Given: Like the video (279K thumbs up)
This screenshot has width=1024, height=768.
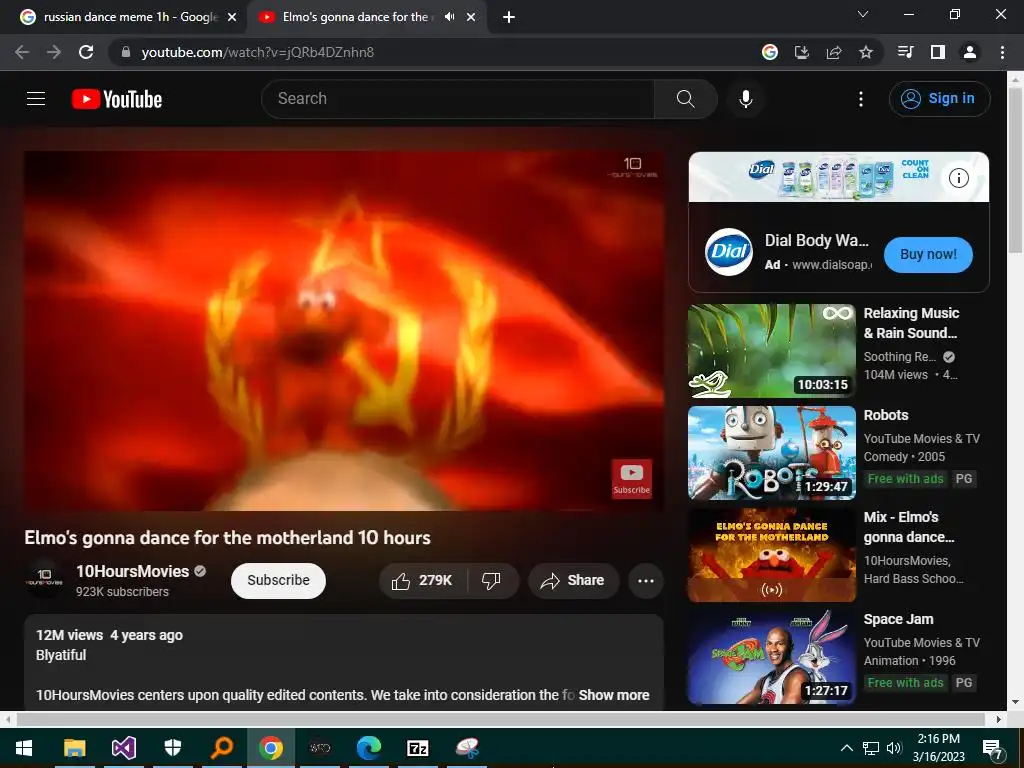Looking at the screenshot, I should pyautogui.click(x=422, y=581).
